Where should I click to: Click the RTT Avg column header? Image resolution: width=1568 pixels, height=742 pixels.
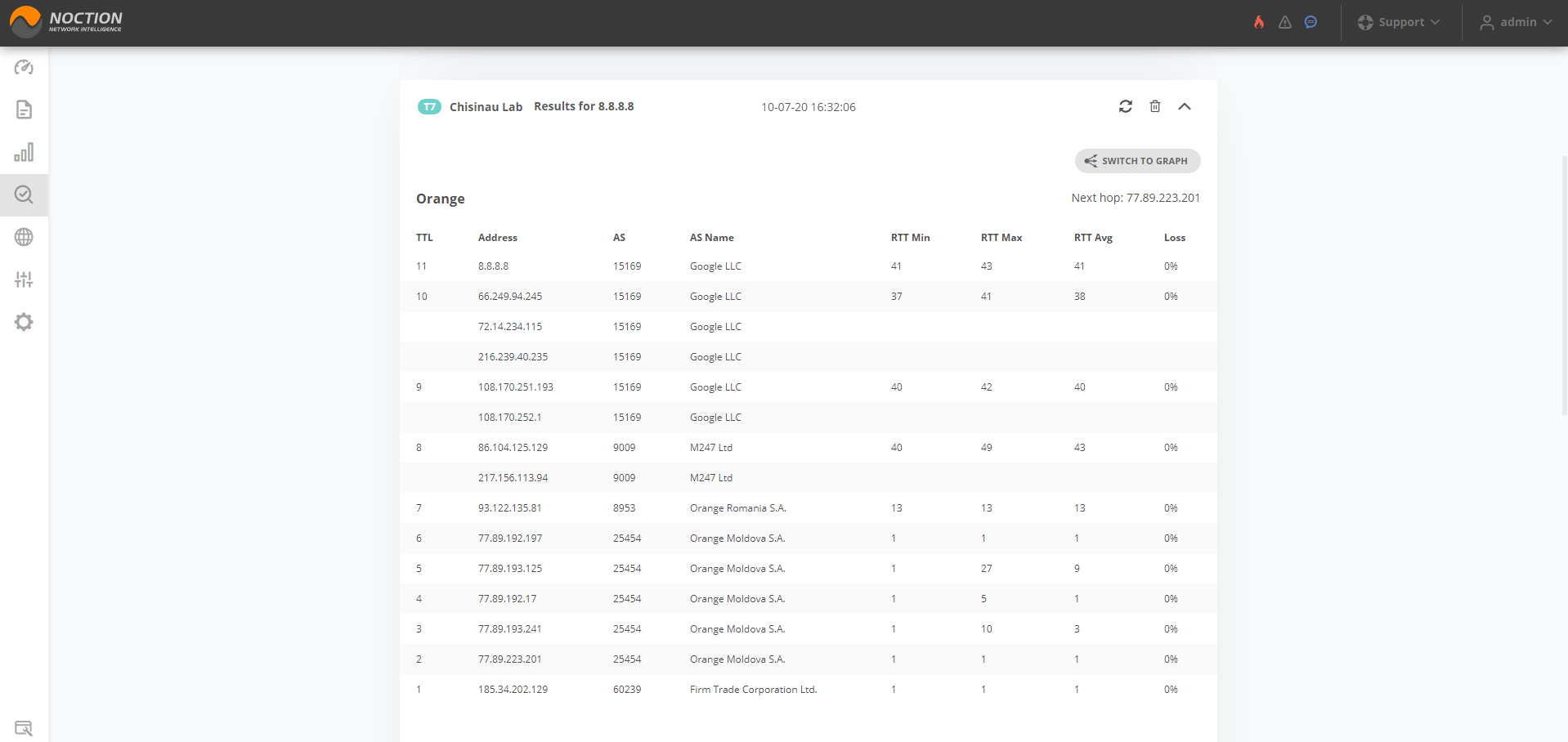(x=1093, y=238)
